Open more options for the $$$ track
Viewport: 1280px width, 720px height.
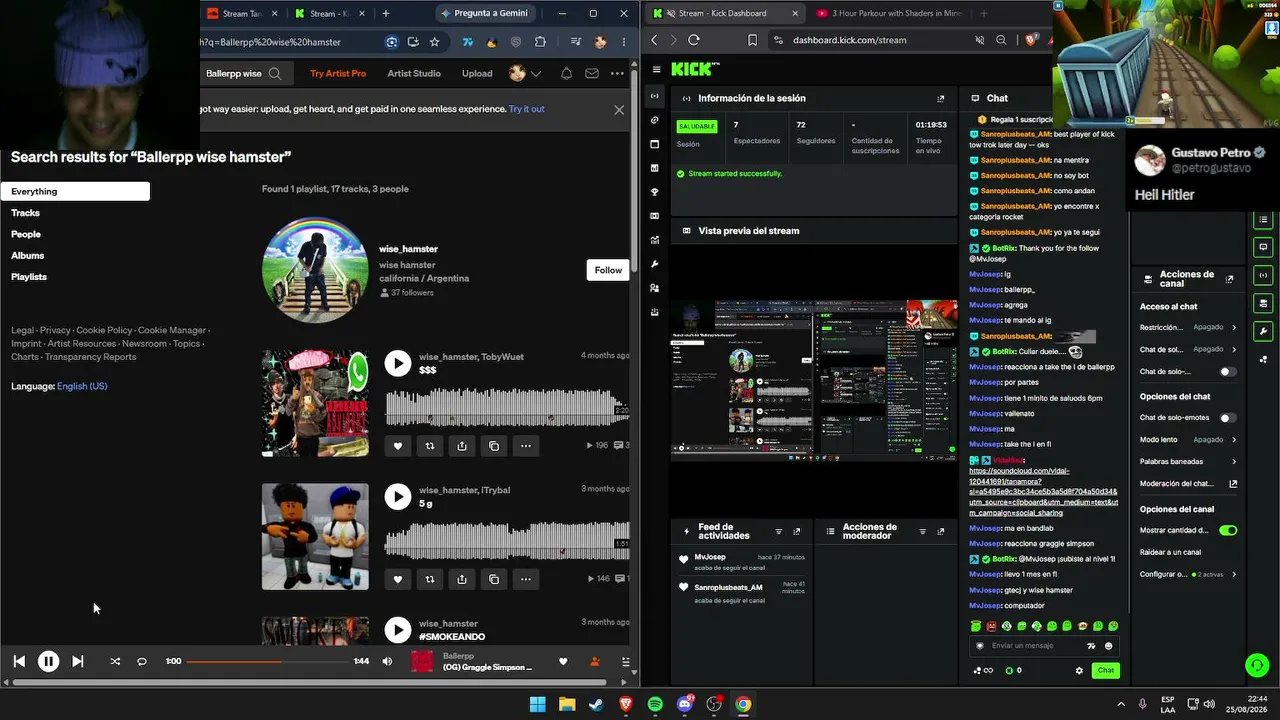point(526,446)
